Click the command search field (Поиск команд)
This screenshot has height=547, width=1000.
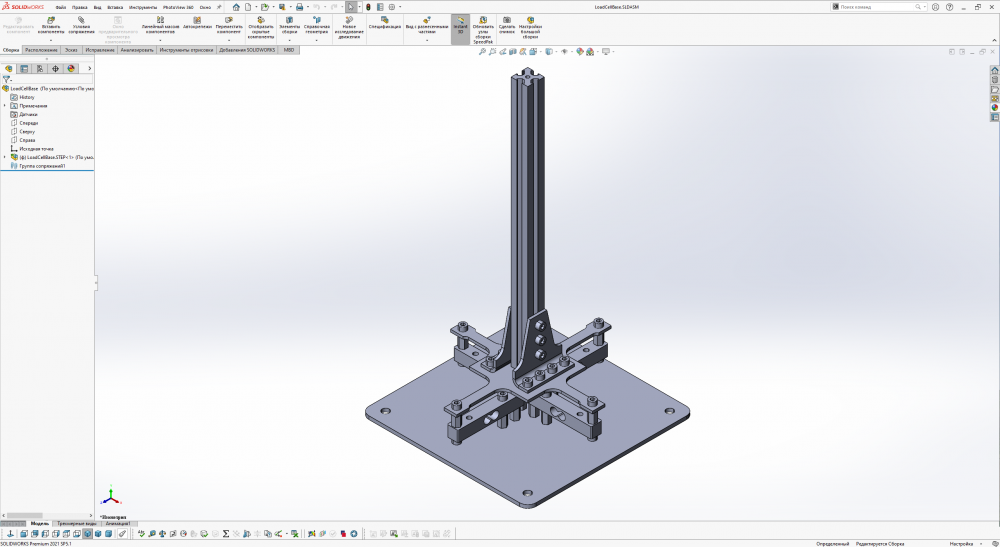click(870, 7)
